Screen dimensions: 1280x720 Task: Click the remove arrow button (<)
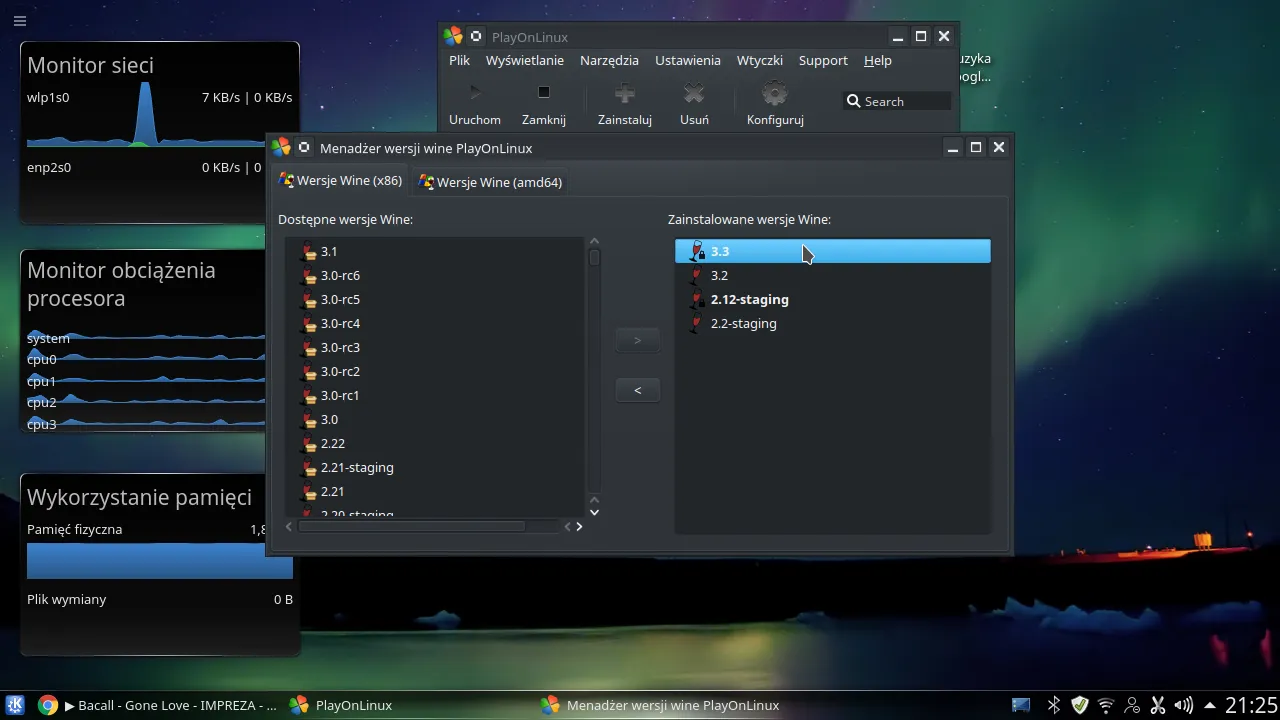pos(638,390)
